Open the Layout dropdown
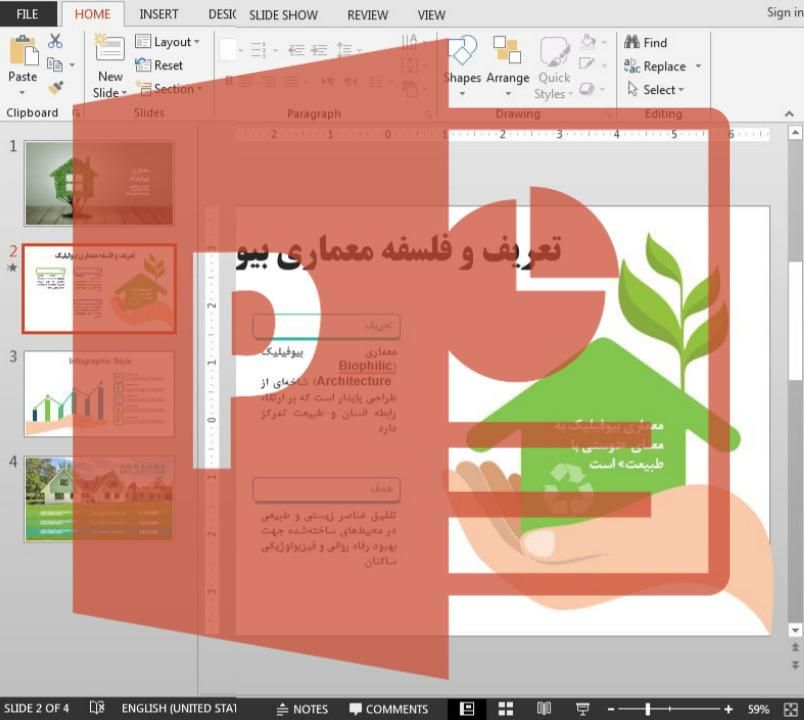Screen dimensions: 804x720 pyautogui.click(x=167, y=42)
